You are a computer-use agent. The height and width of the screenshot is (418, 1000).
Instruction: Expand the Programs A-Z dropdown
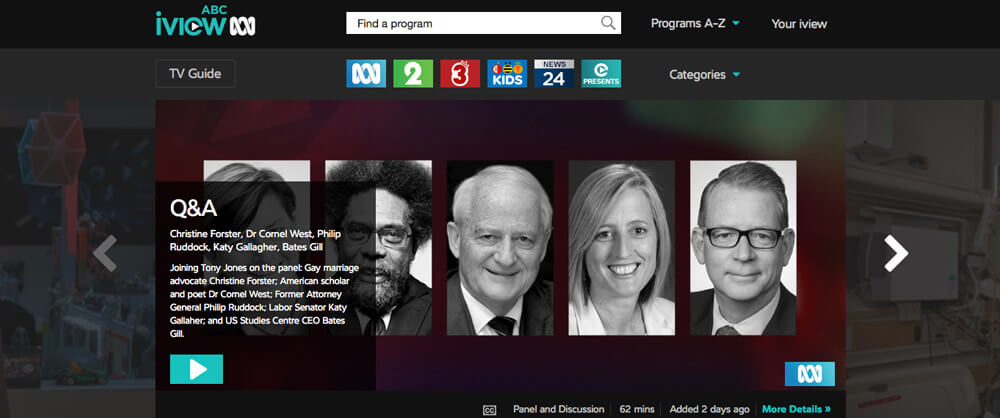coord(695,24)
